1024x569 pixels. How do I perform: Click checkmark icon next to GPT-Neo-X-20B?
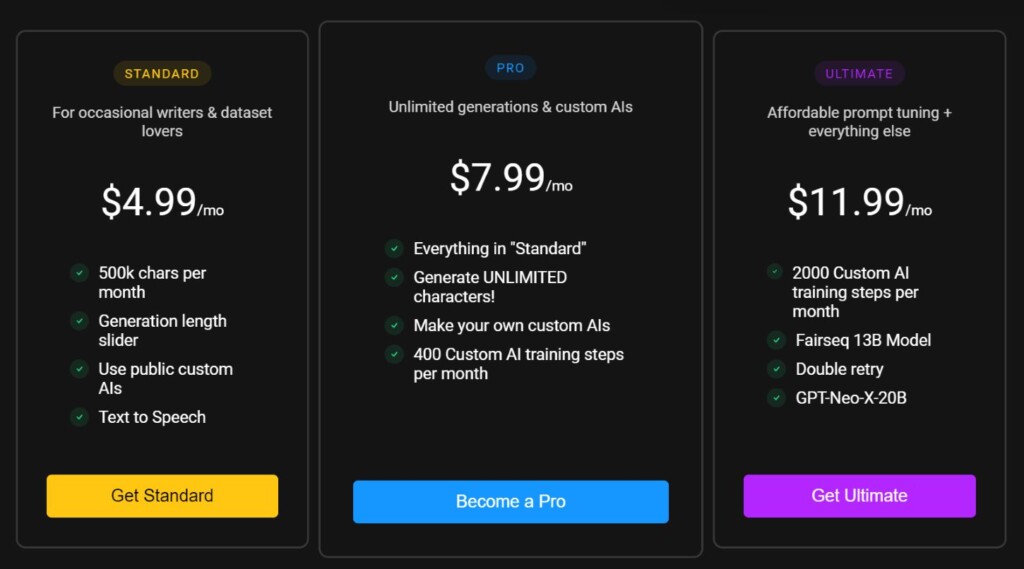tap(775, 398)
